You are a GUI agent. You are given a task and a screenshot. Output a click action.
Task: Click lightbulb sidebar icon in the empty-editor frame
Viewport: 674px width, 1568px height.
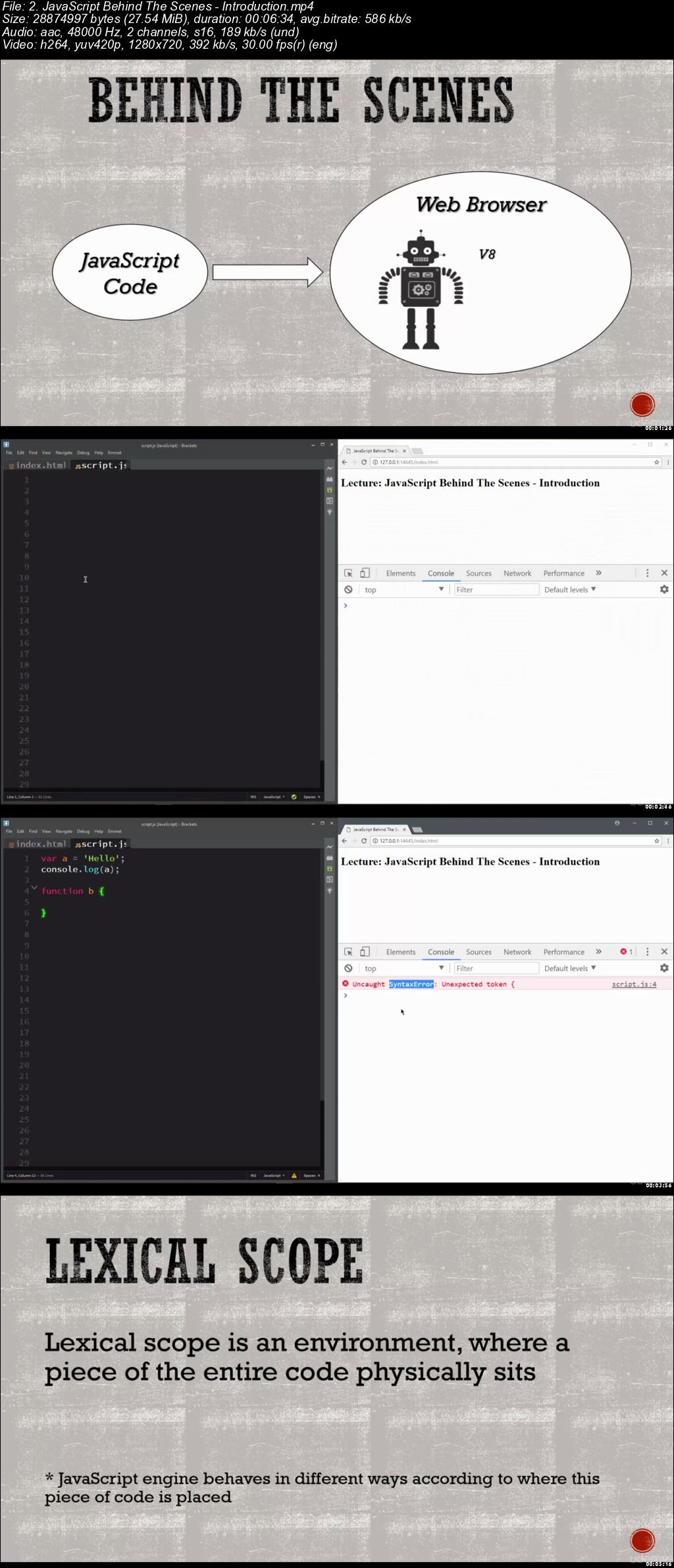(330, 512)
